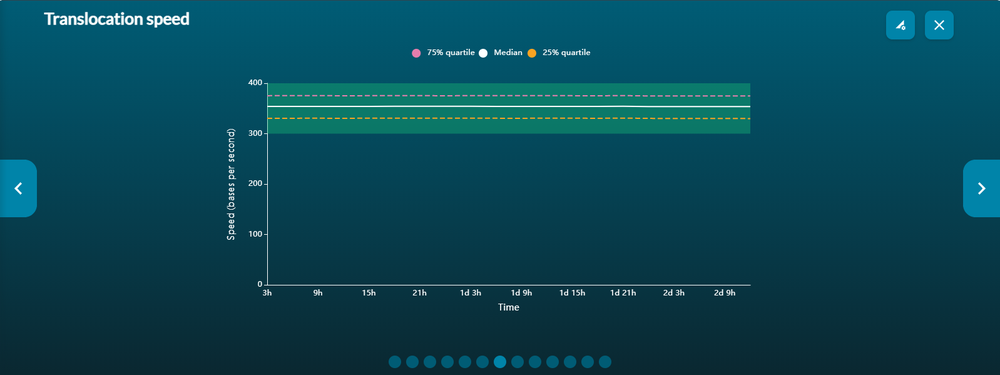Click the Time axis title
The width and height of the screenshot is (1000, 375).
[x=508, y=307]
